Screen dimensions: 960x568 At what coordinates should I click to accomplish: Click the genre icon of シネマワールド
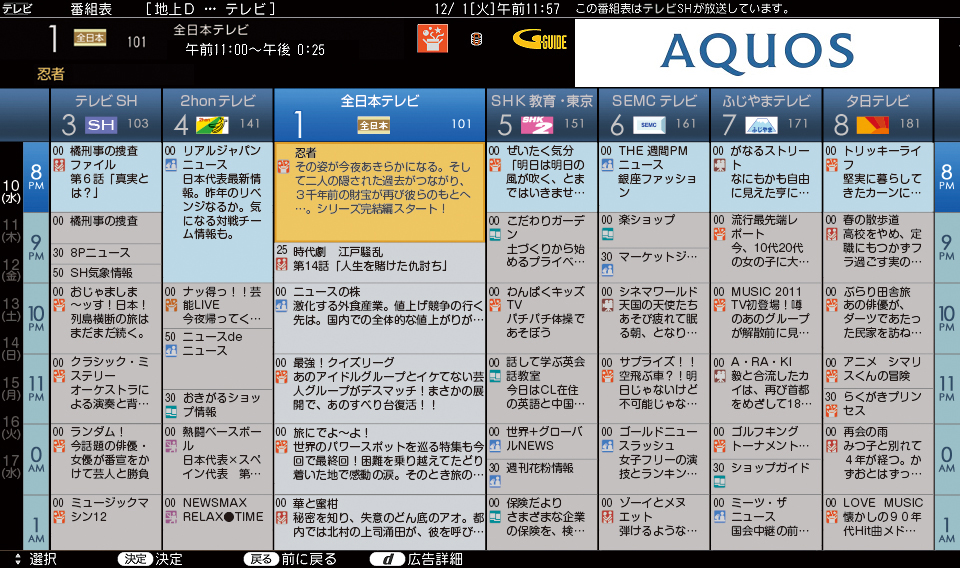click(x=607, y=305)
